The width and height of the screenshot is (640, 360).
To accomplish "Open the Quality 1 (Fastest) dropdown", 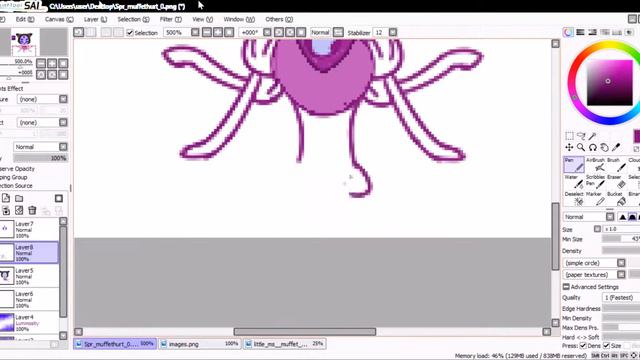I will pyautogui.click(x=620, y=298).
